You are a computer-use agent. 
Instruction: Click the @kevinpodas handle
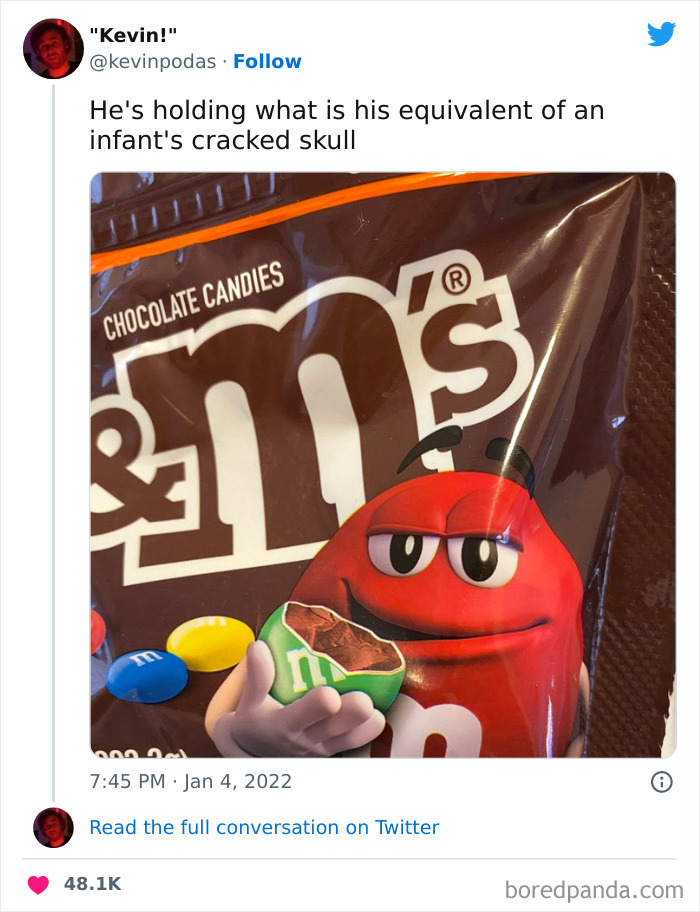(156, 61)
